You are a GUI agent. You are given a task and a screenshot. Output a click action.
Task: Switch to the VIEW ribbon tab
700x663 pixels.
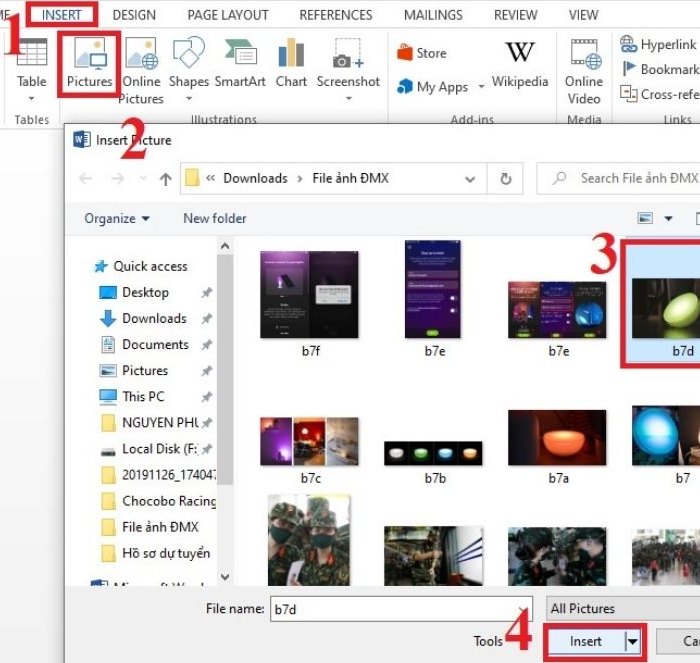(583, 15)
